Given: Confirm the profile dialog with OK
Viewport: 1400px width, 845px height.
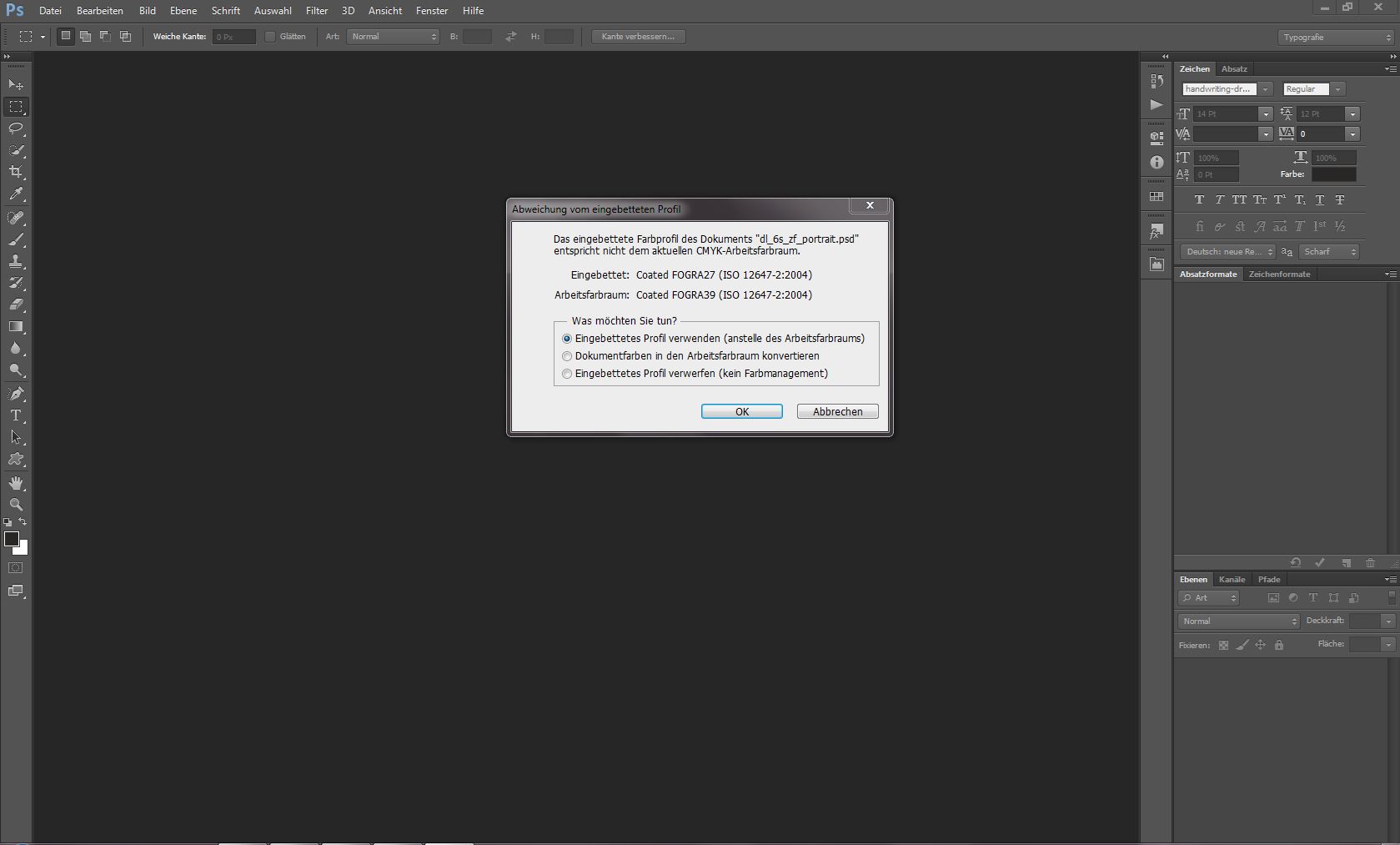Looking at the screenshot, I should (x=741, y=411).
